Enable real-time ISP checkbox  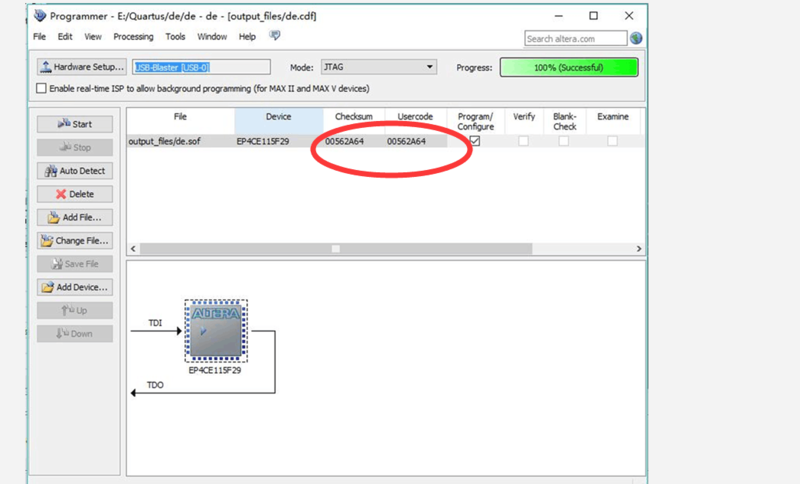click(41, 88)
